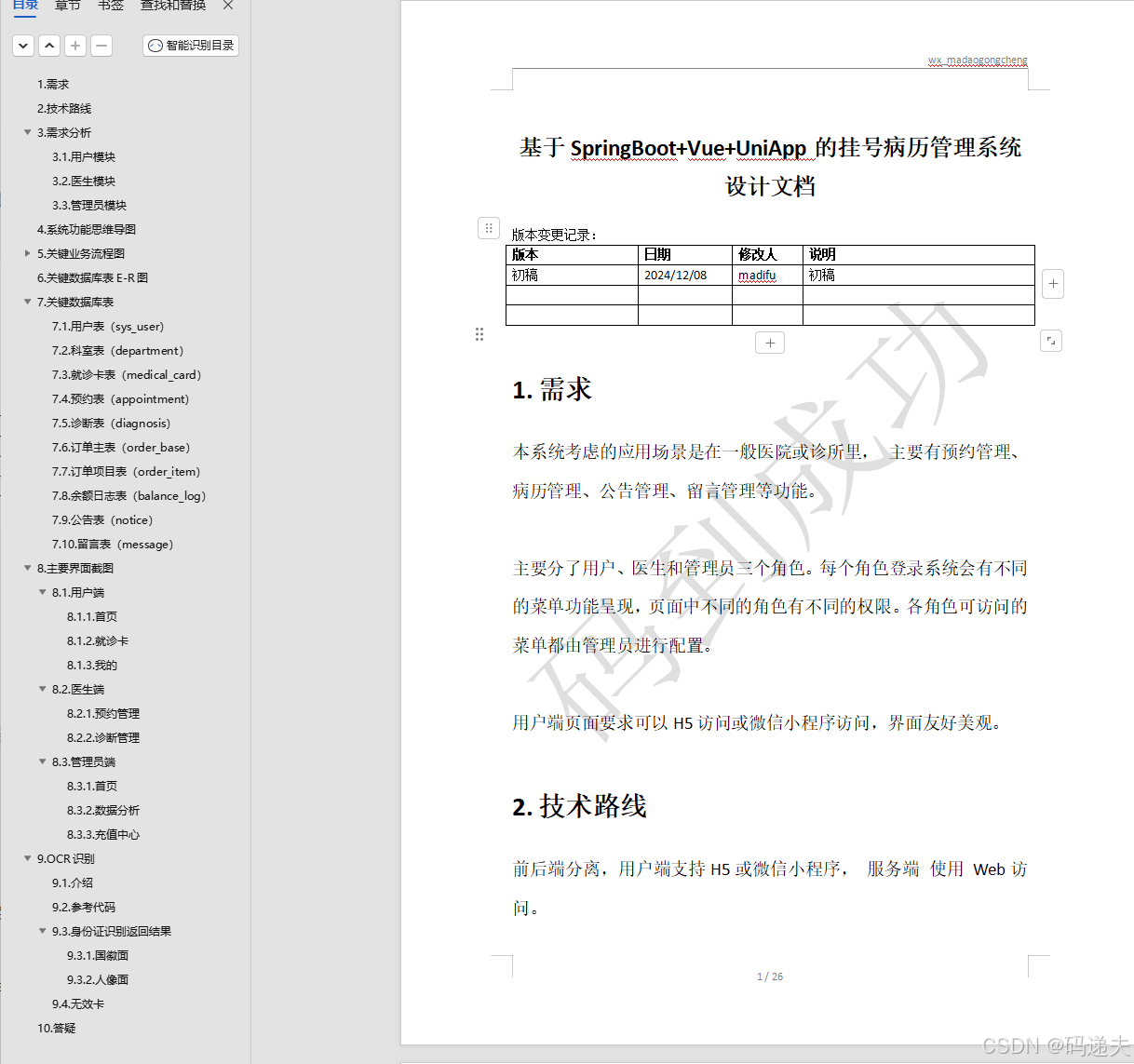
Task: Click the 版本 table header cell
Action: tap(572, 254)
